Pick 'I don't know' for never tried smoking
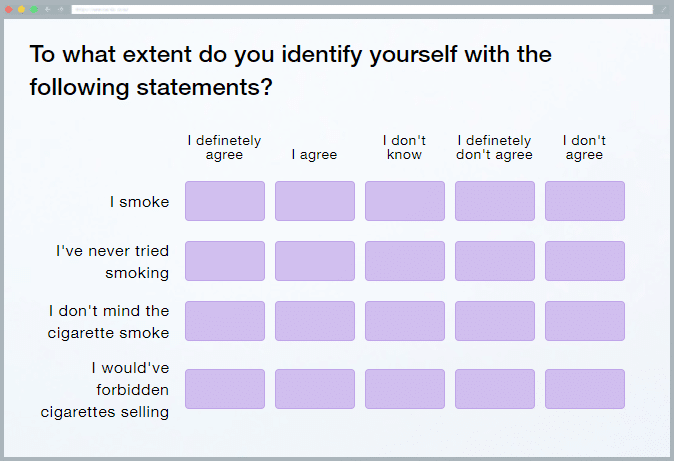This screenshot has width=674, height=461. coord(405,261)
